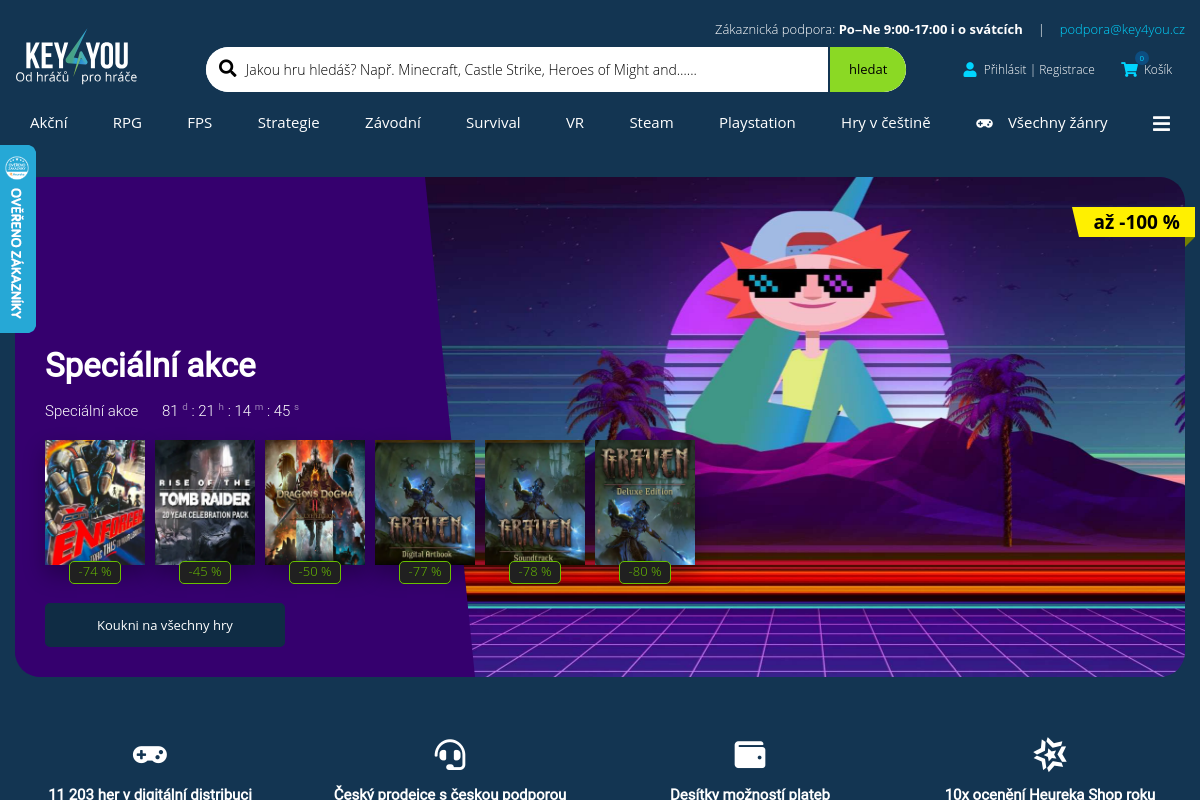Screen dimensions: 1200x800
Task: Click the wallet payments icon
Action: [x=750, y=754]
